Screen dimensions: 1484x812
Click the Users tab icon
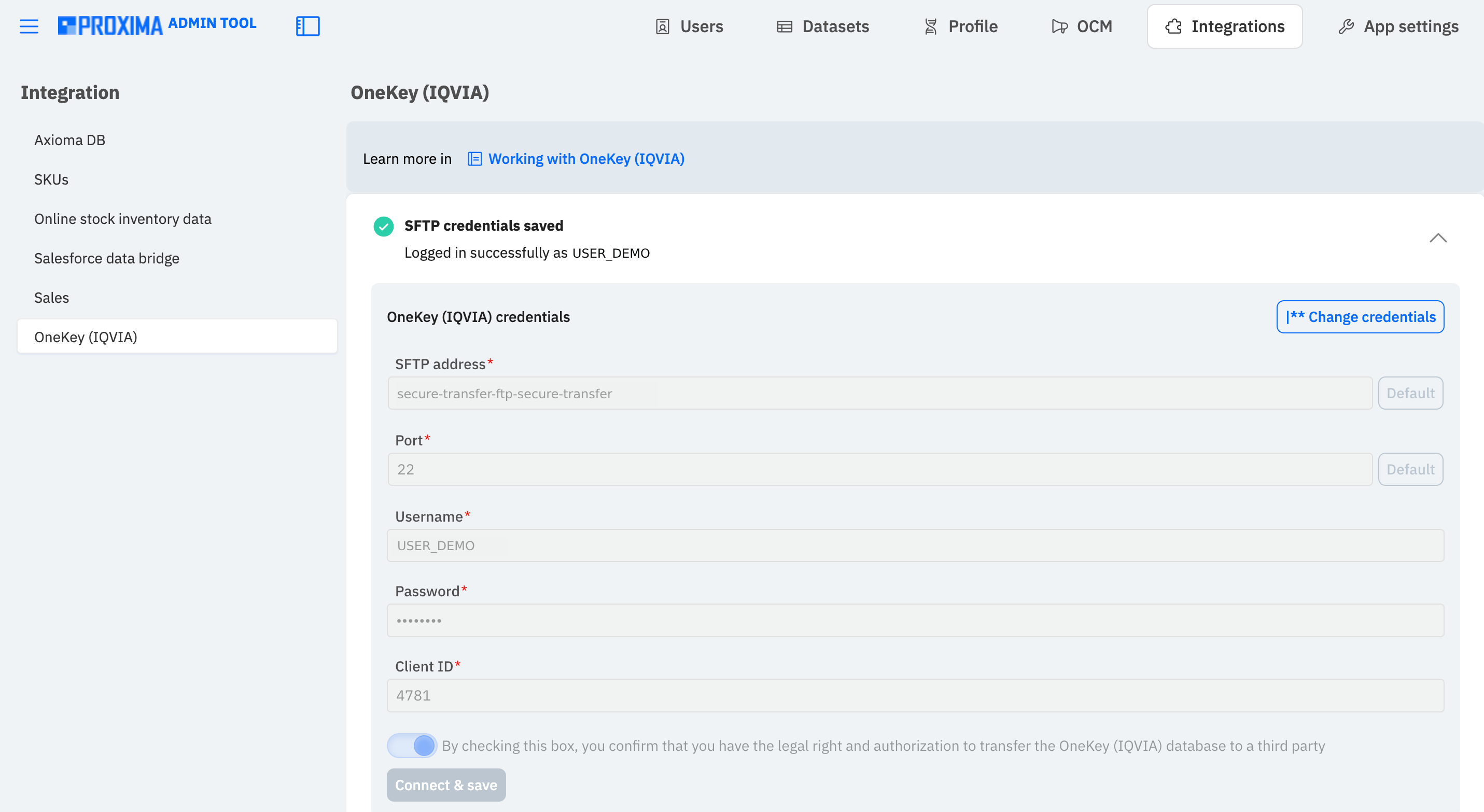(x=663, y=26)
